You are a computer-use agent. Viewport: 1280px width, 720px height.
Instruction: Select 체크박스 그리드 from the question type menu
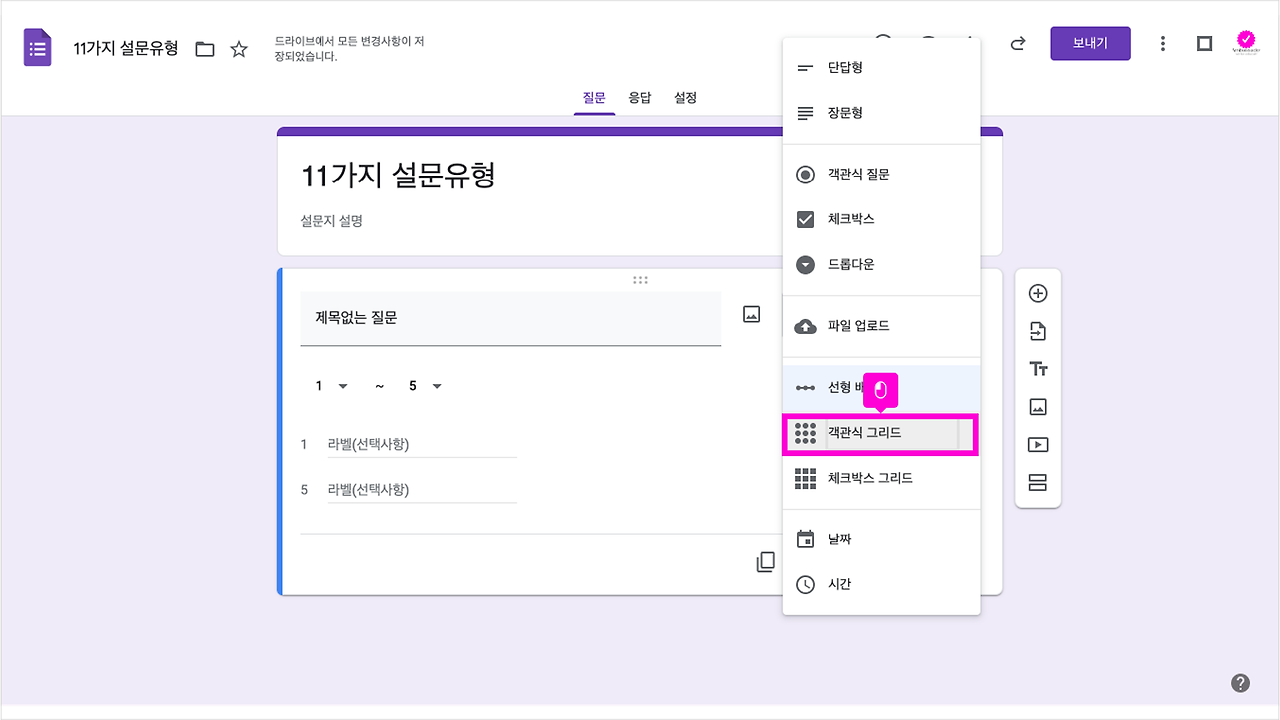pos(869,478)
